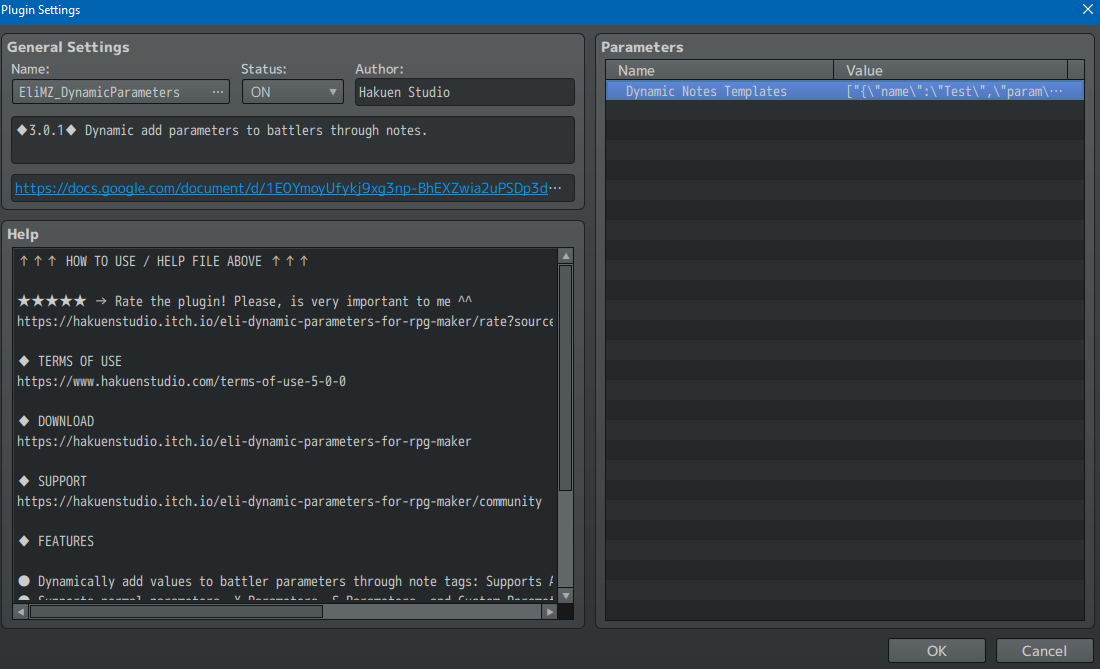Click the DOWNLOAD heading in Help
This screenshot has height=669, width=1100.
(x=65, y=421)
